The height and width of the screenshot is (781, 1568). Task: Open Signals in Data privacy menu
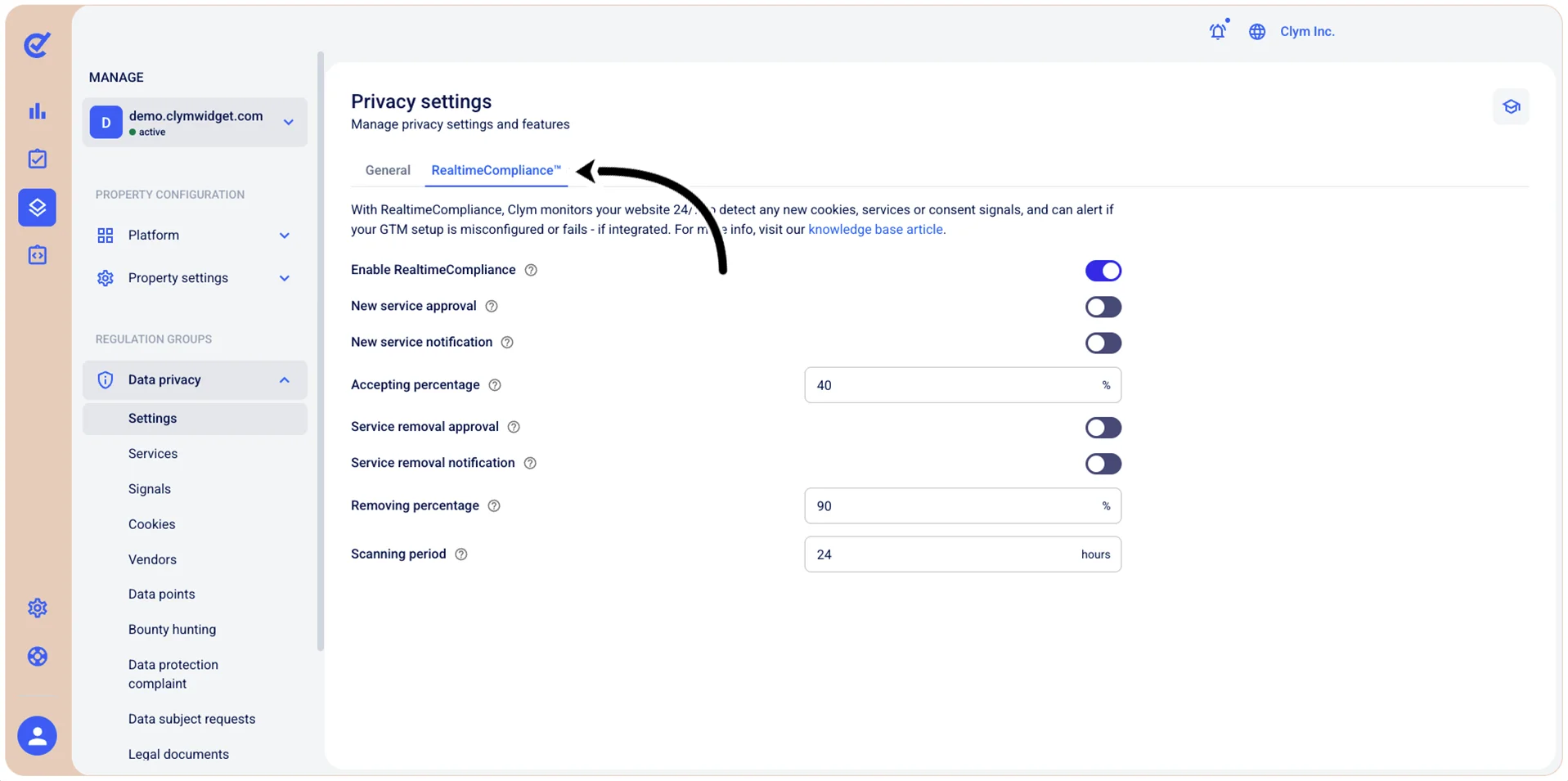(150, 489)
